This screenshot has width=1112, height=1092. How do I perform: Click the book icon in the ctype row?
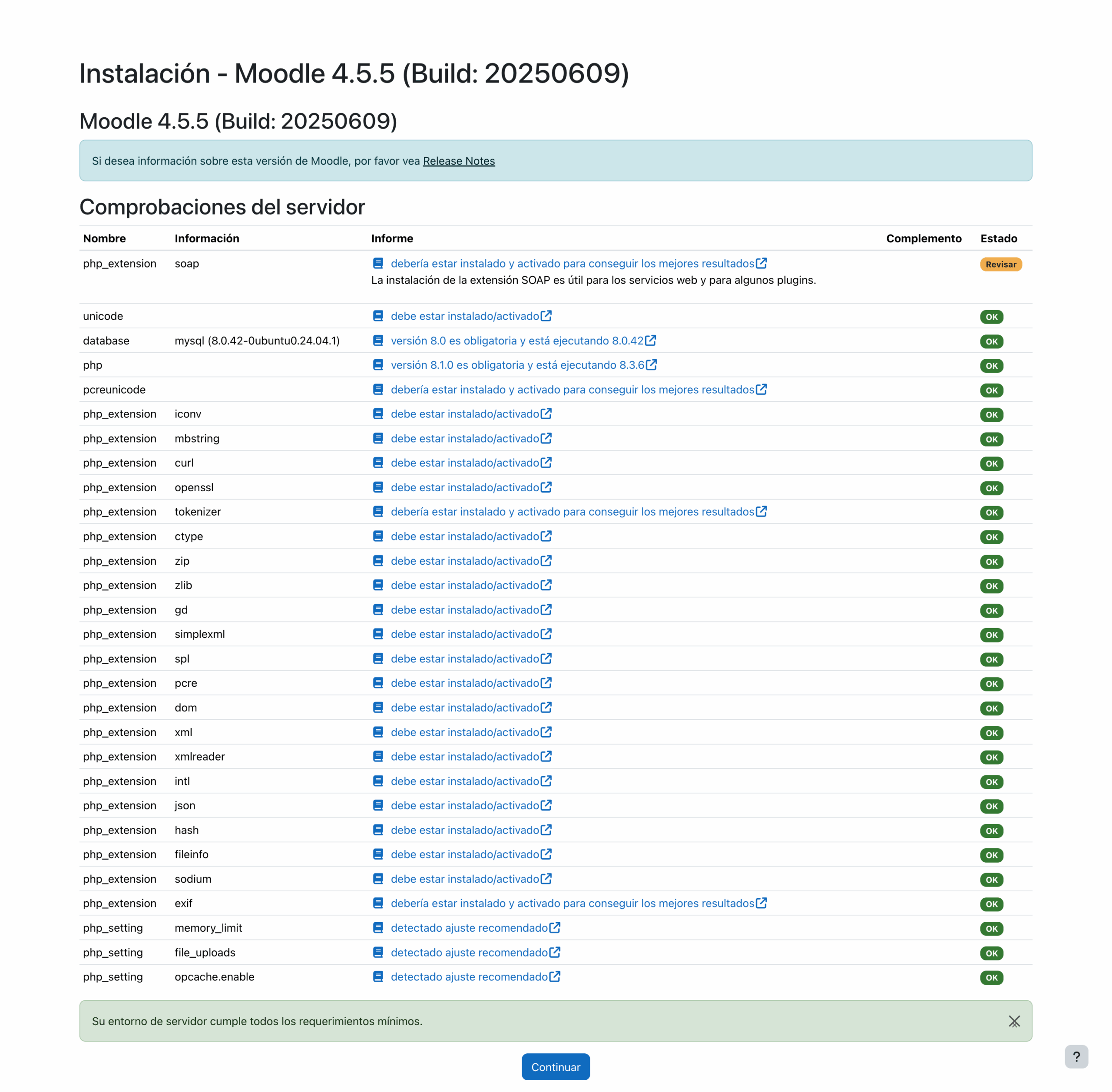pyautogui.click(x=378, y=536)
